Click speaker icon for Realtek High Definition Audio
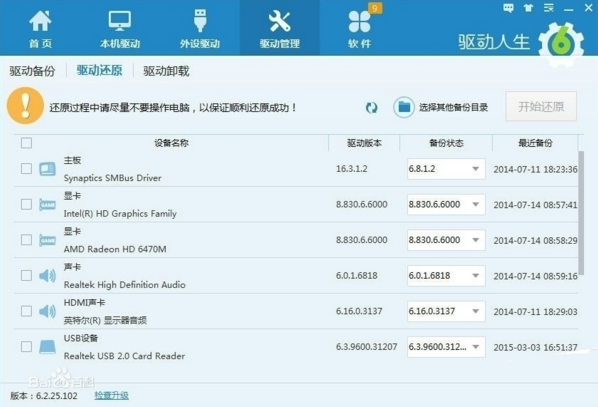 click(47, 275)
